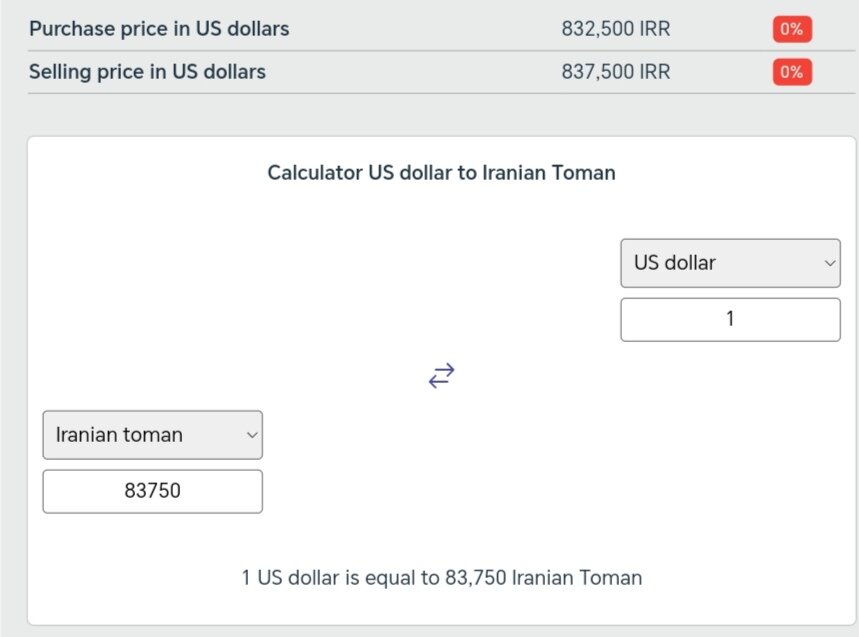Click the red 0% badge beside selling price
This screenshot has width=859, height=637.
(791, 71)
